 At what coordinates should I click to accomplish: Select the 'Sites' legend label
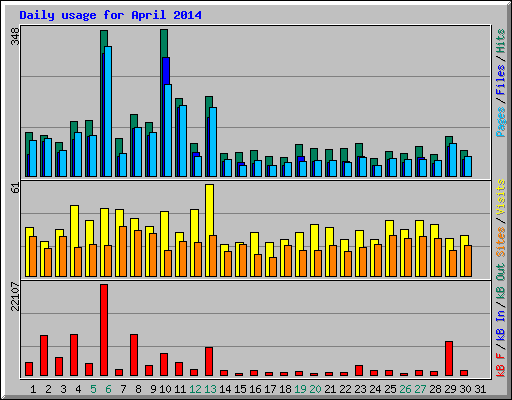pyautogui.click(x=500, y=242)
